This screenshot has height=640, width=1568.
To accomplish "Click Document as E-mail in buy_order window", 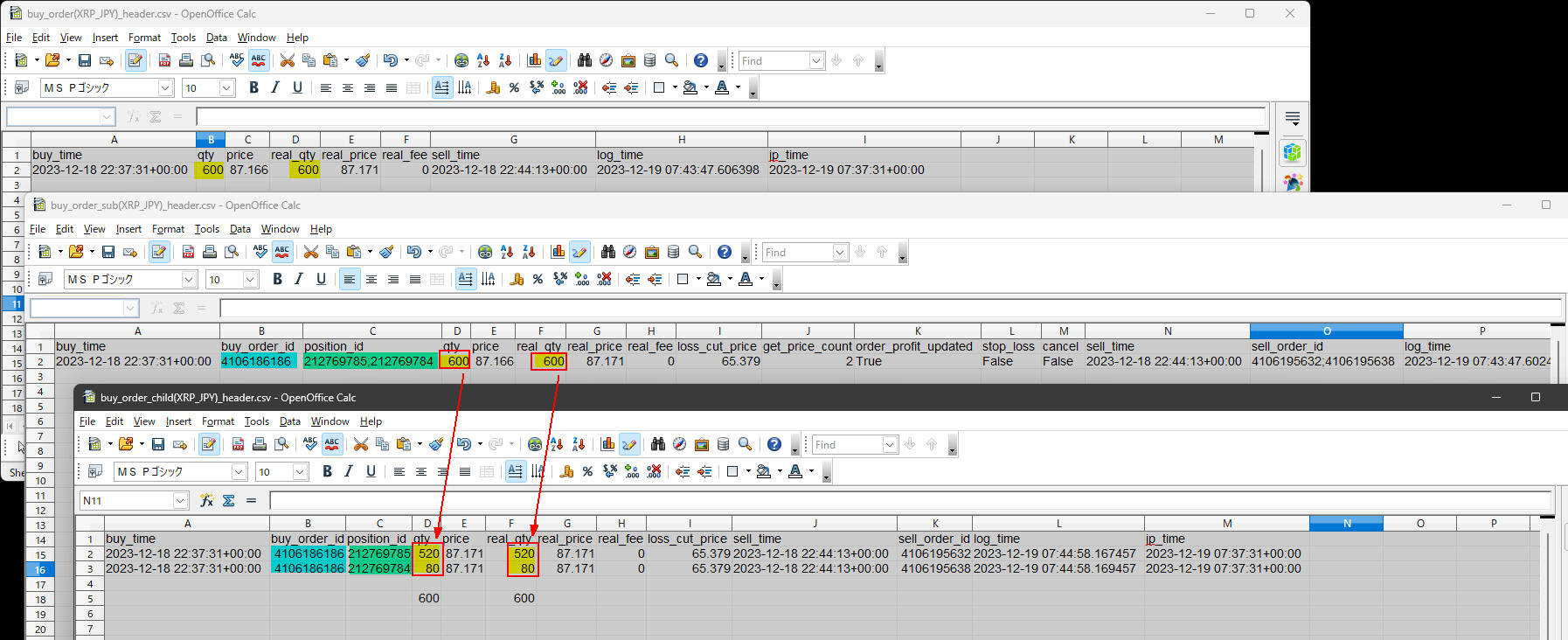I will click(x=107, y=60).
